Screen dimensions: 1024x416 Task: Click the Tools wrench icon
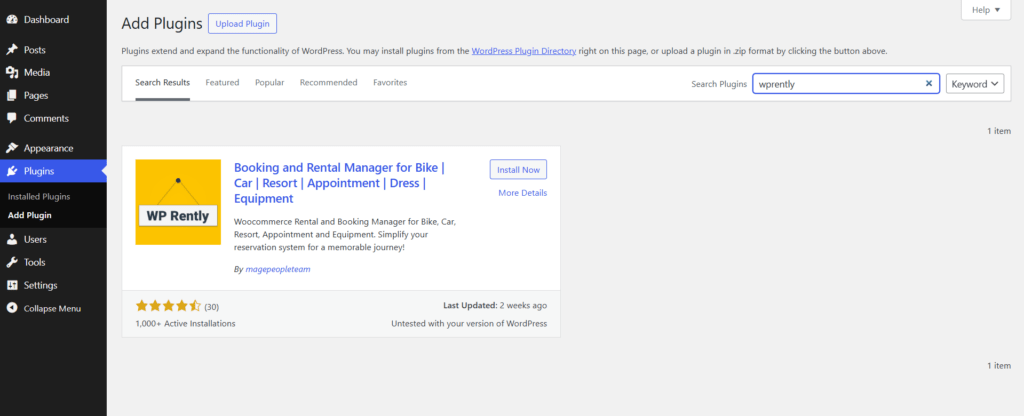(12, 263)
